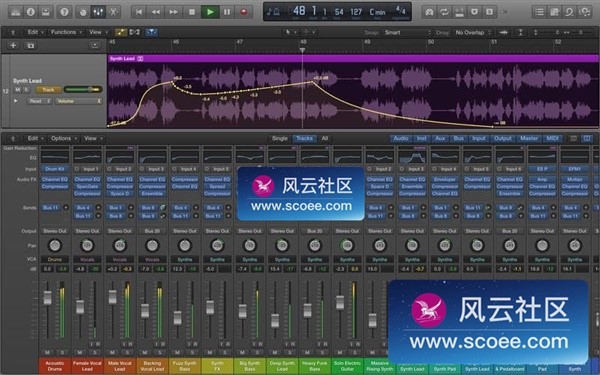Open the track Volume automation parameter dropdown
The width and height of the screenshot is (600, 375).
click(x=79, y=101)
